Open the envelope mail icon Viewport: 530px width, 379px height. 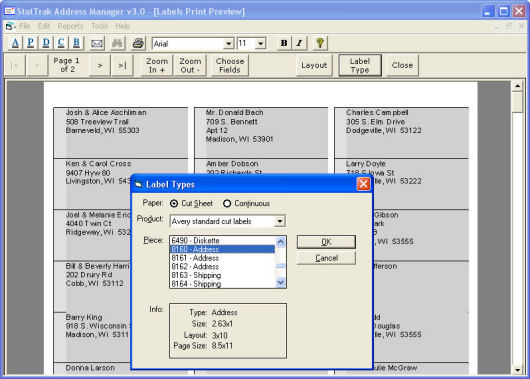[97, 43]
